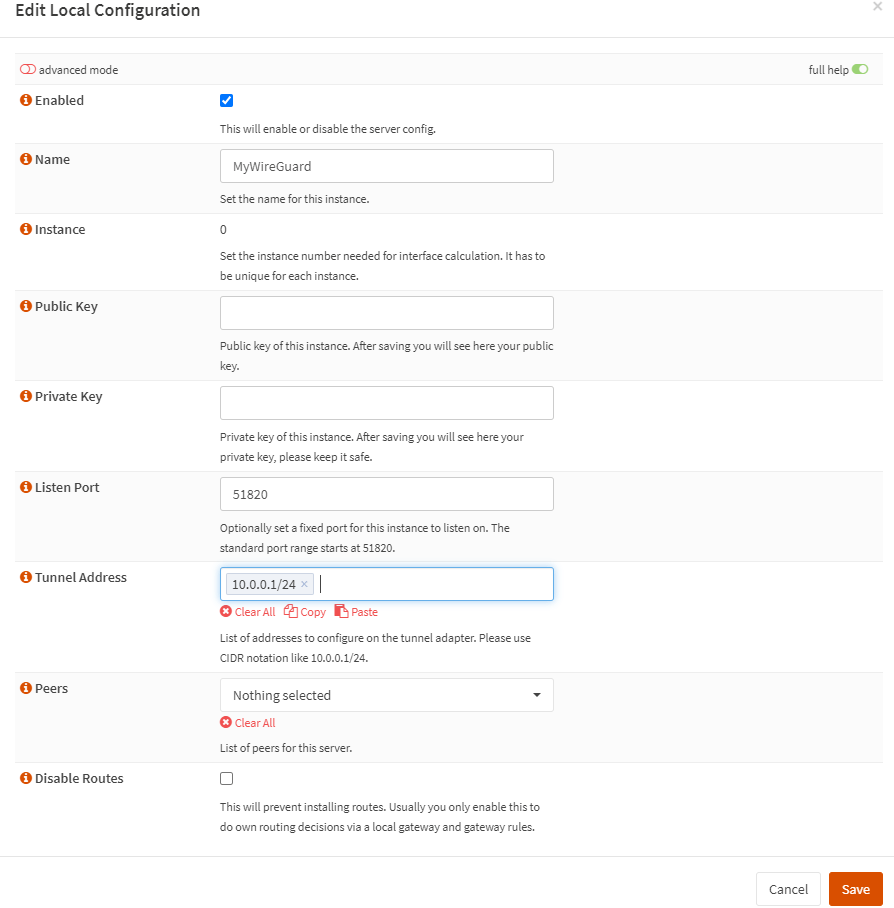
Task: Click the info icon next to Name
Action: (26, 159)
